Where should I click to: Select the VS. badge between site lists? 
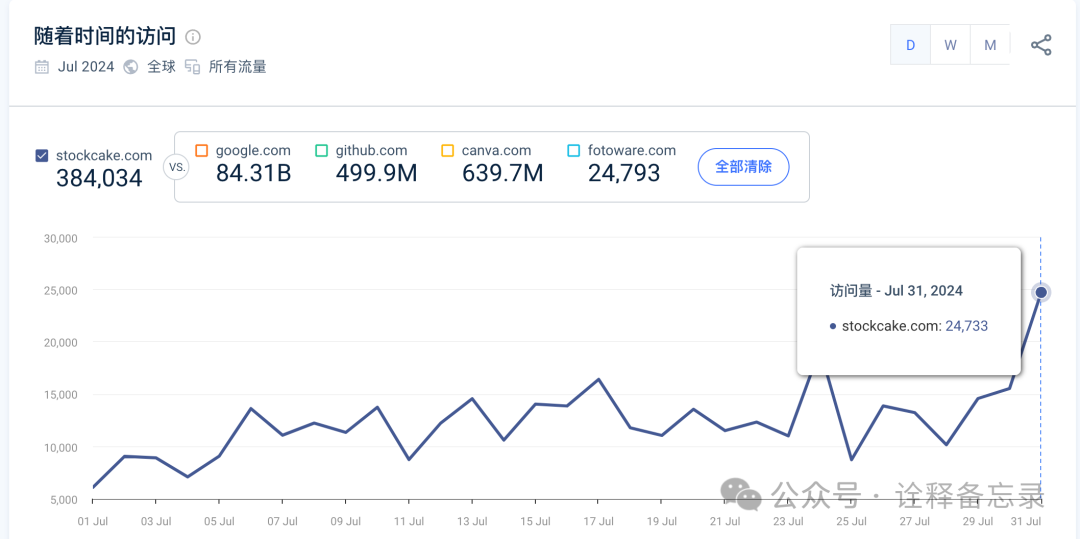(176, 167)
